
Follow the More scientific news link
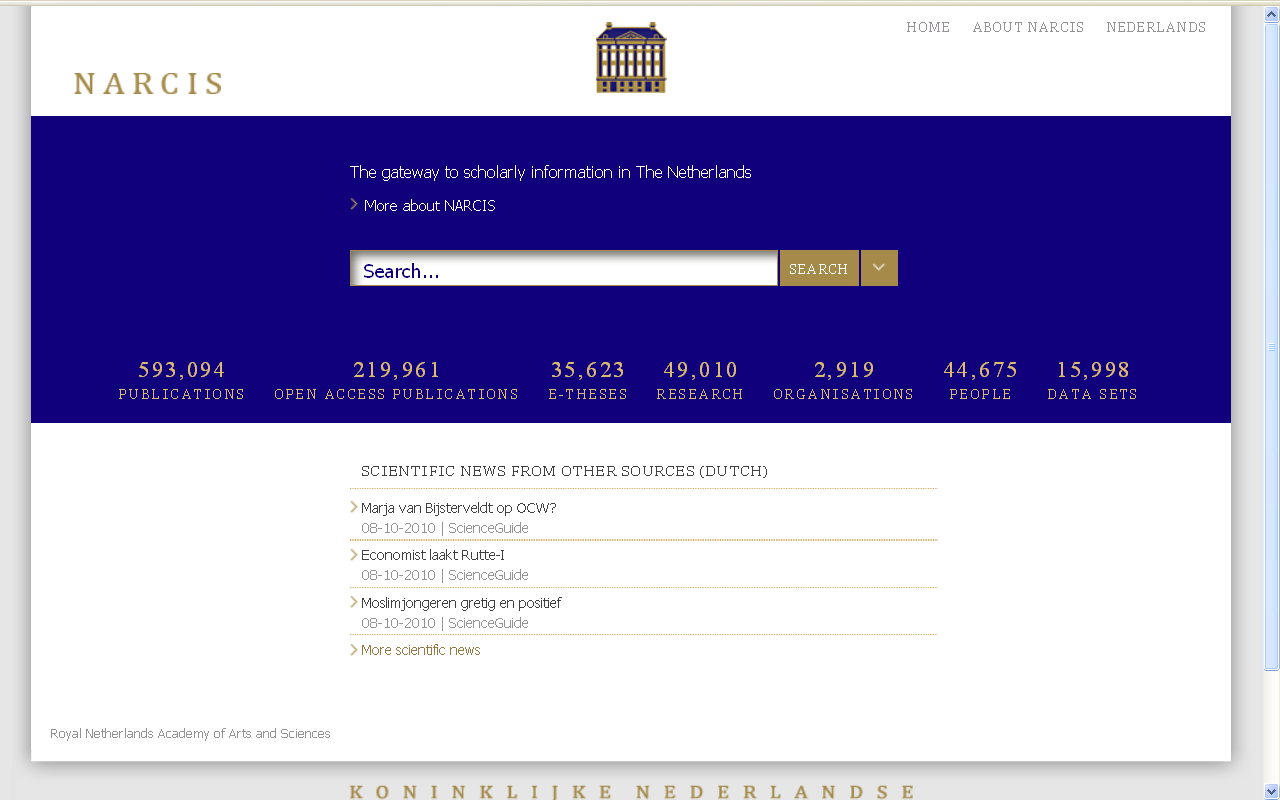pos(420,650)
